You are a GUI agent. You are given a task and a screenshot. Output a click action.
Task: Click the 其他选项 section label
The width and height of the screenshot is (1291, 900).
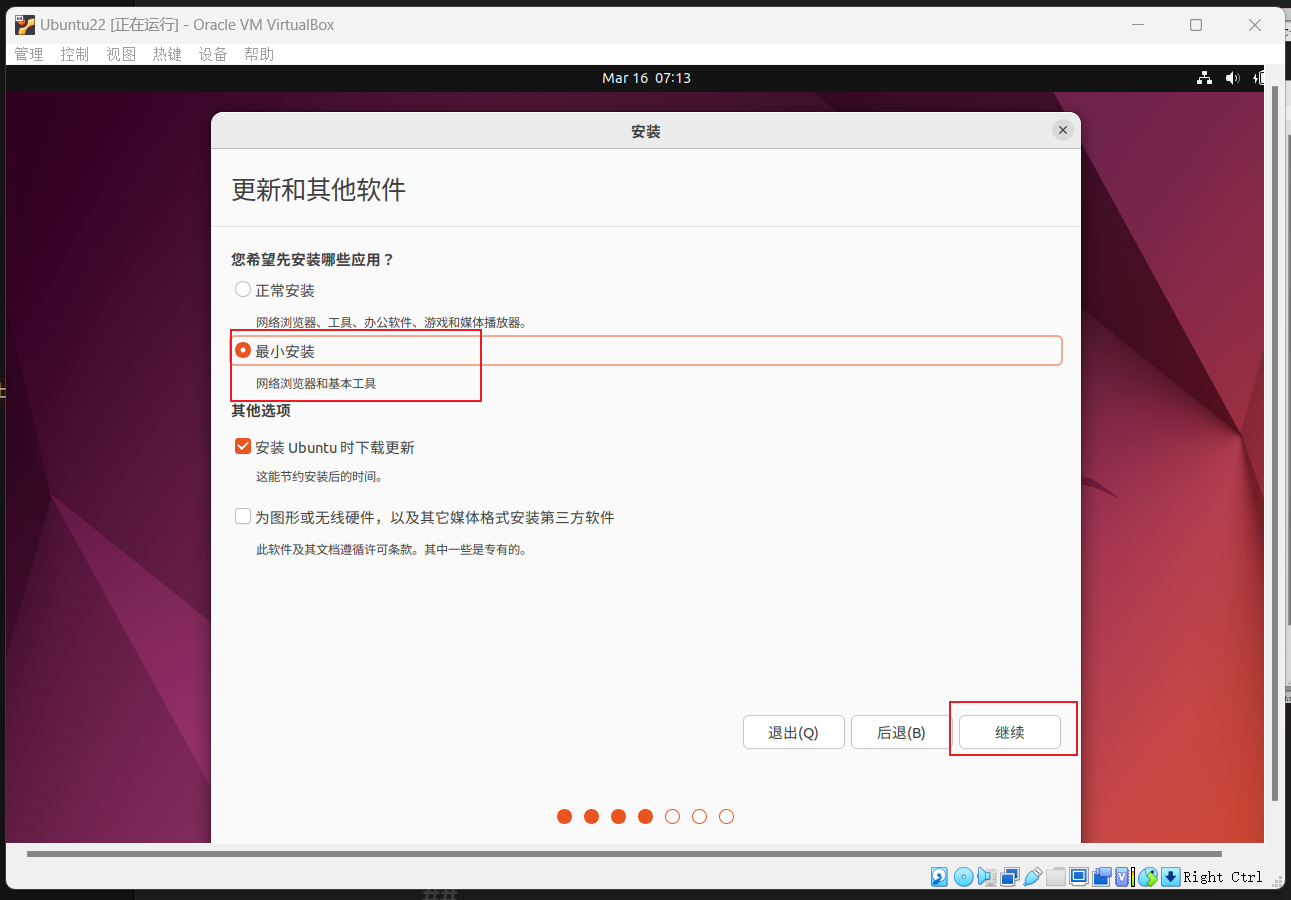pyautogui.click(x=261, y=411)
